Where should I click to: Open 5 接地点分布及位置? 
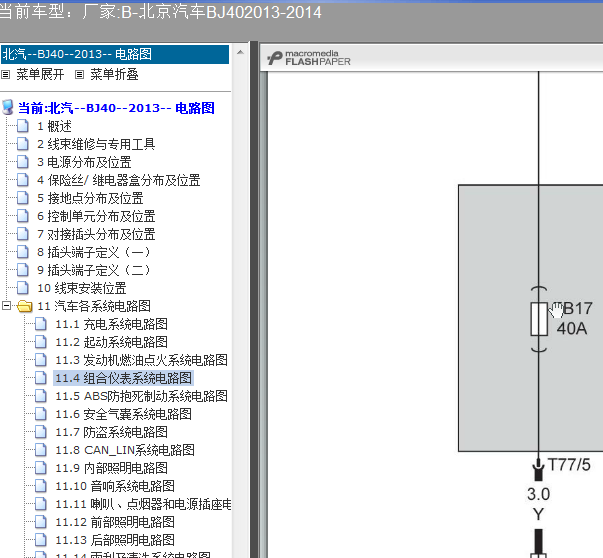click(90, 198)
